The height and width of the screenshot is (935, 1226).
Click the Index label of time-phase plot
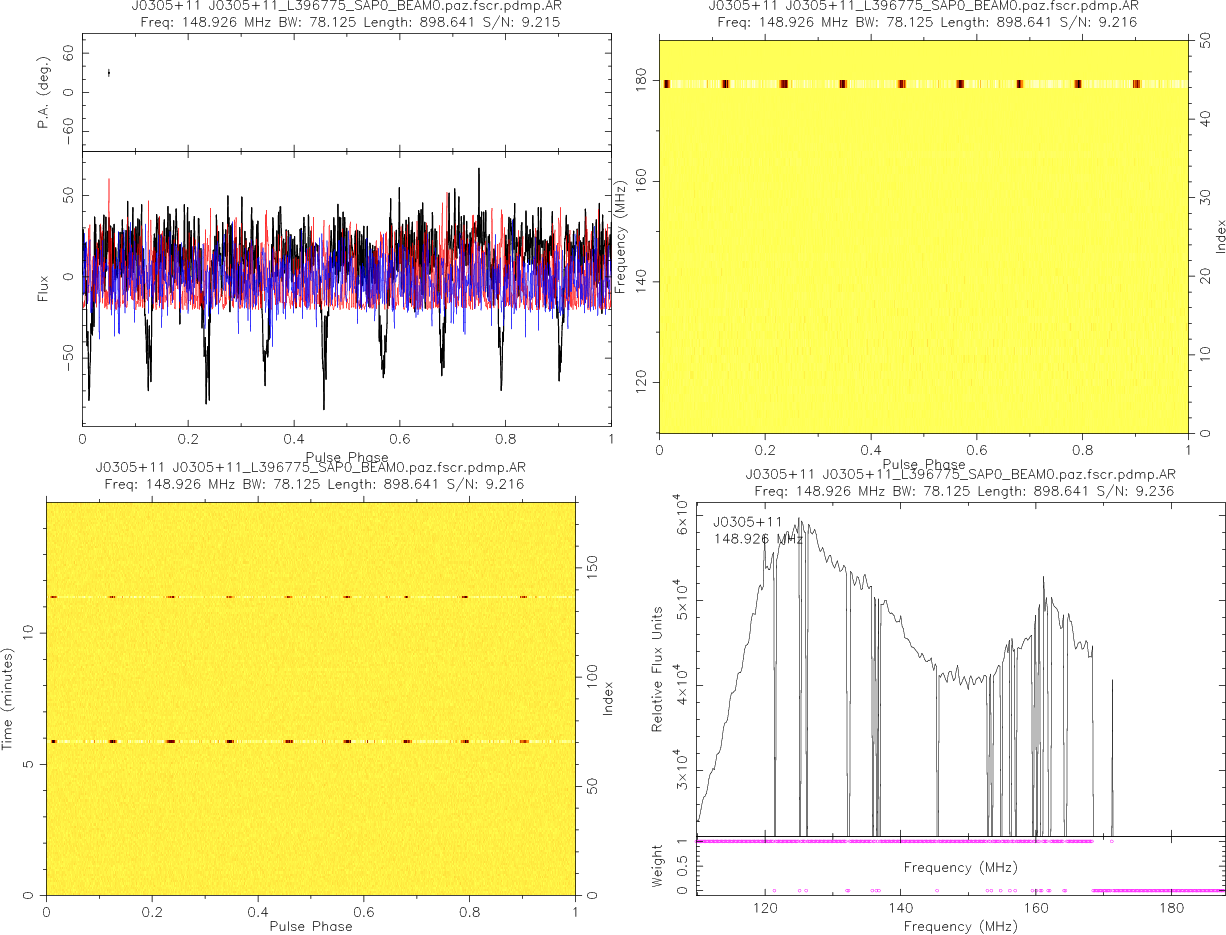coord(607,698)
